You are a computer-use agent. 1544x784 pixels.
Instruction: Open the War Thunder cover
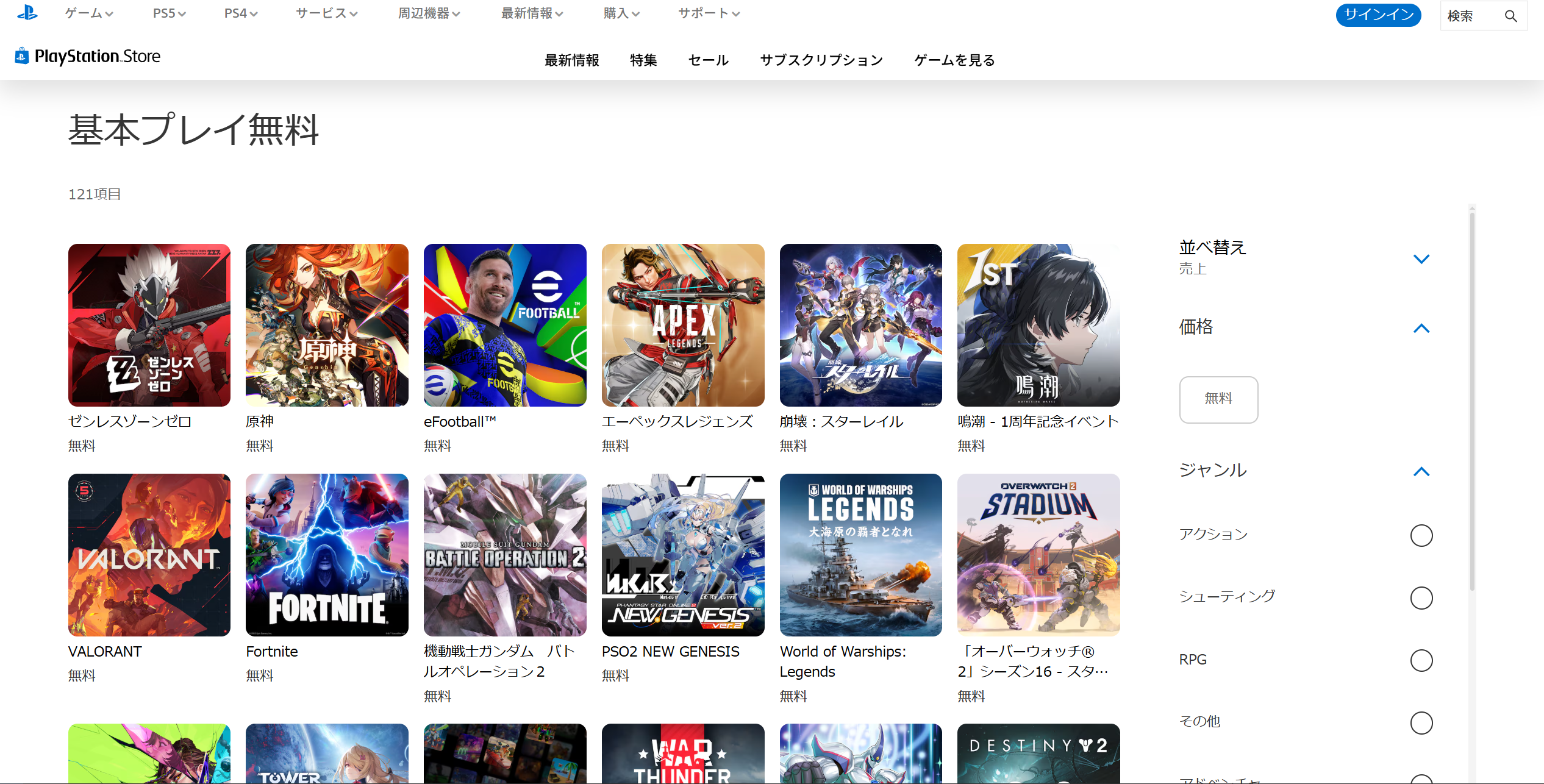[683, 754]
